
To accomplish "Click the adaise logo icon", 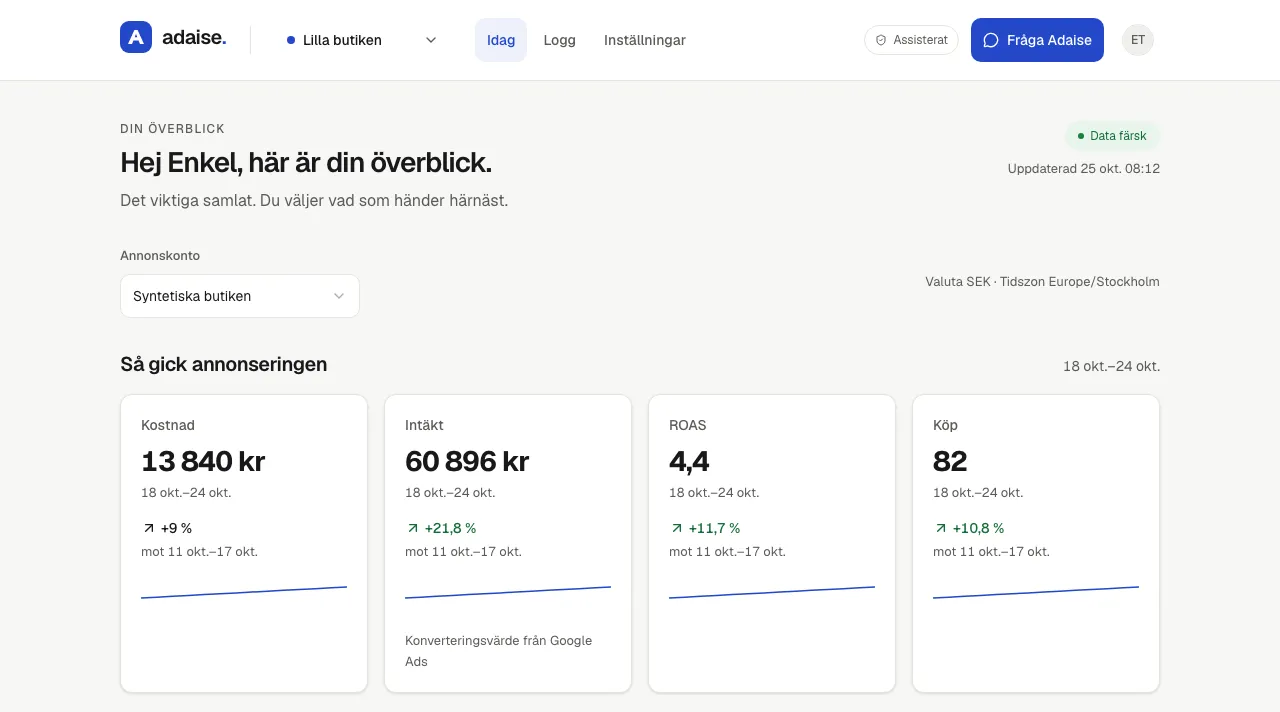I will 136,37.
